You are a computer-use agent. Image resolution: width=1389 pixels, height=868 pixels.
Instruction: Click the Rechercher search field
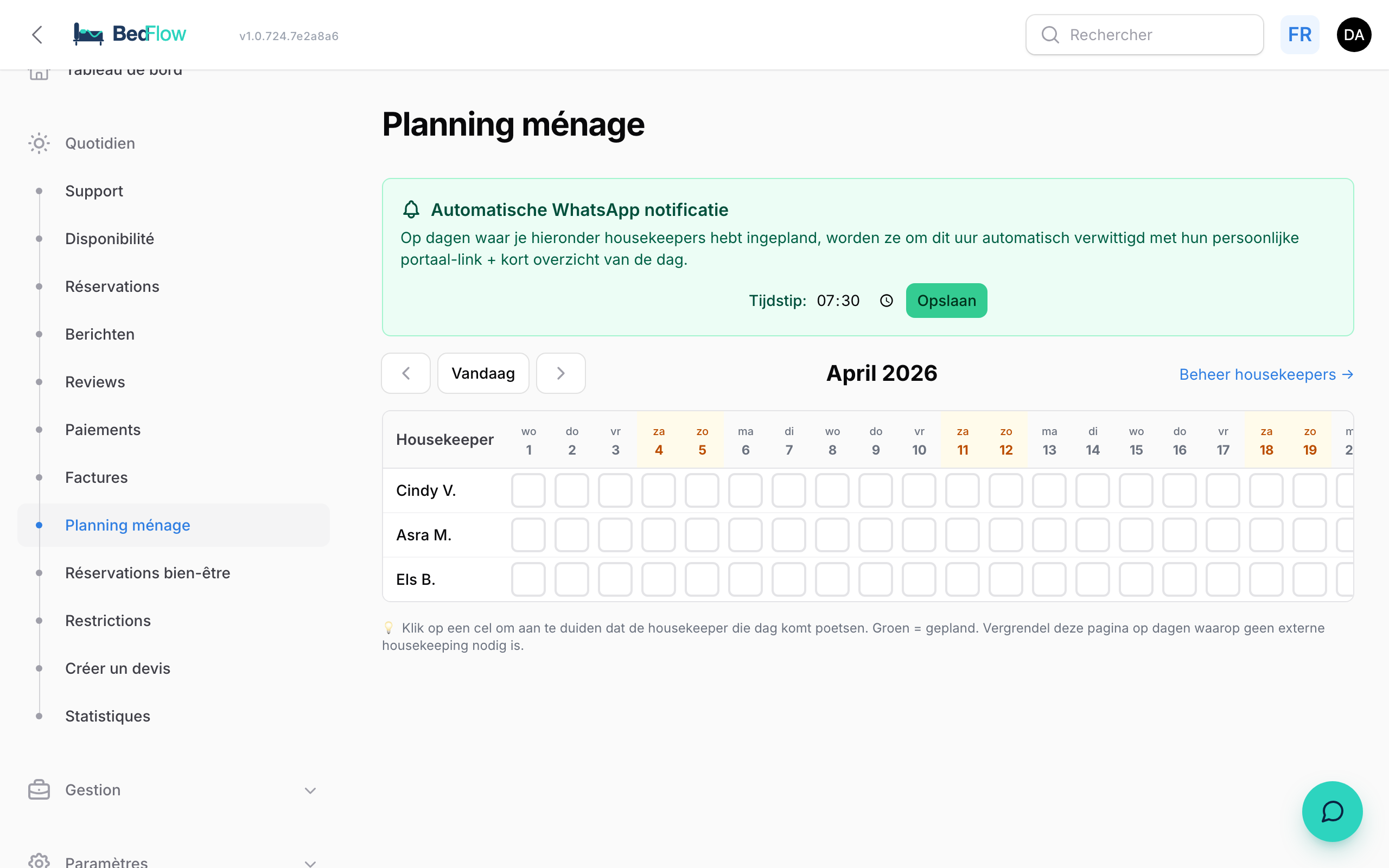point(1144,35)
